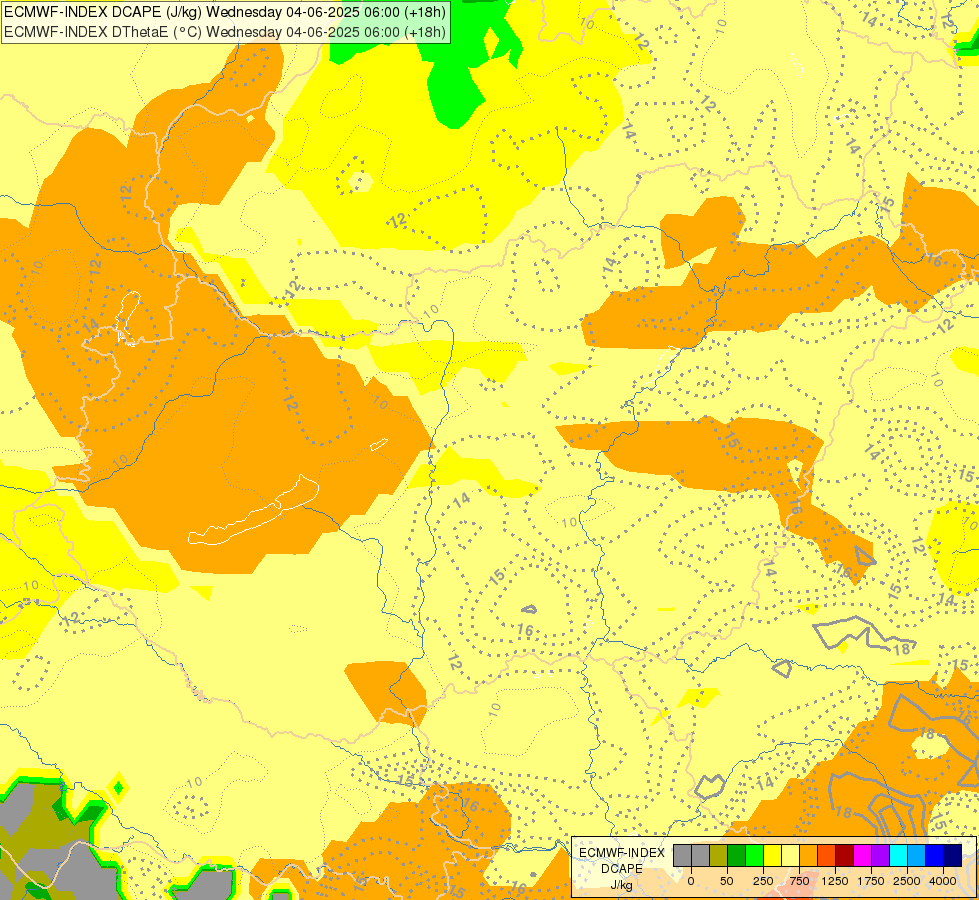The image size is (979, 900).
Task: Click the olive swatch in the DCAPE legend
Action: pyautogui.click(x=719, y=855)
